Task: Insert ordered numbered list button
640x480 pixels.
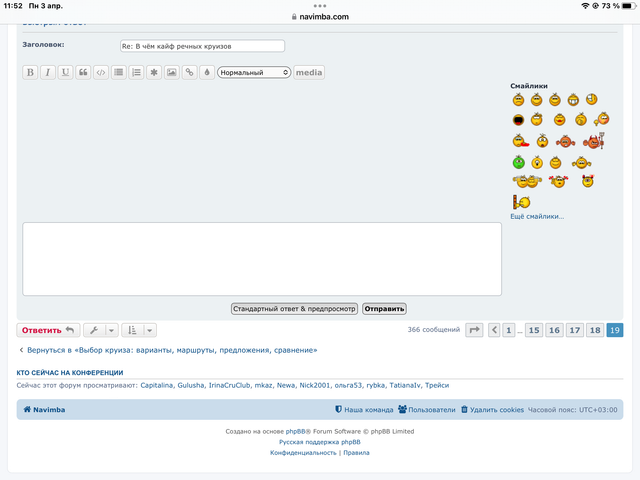Action: coord(136,73)
